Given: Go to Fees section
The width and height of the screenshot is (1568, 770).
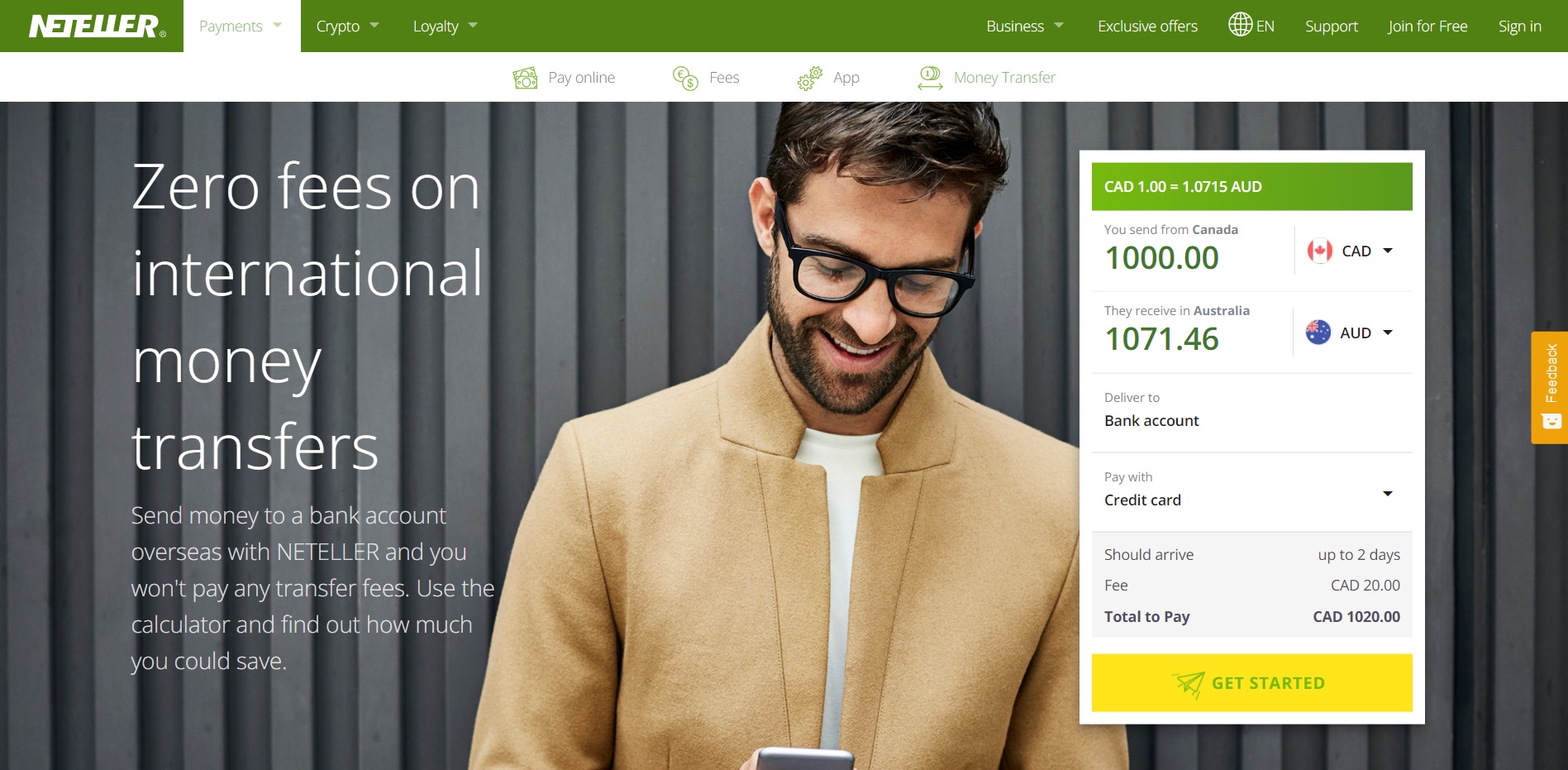Looking at the screenshot, I should click(x=724, y=78).
